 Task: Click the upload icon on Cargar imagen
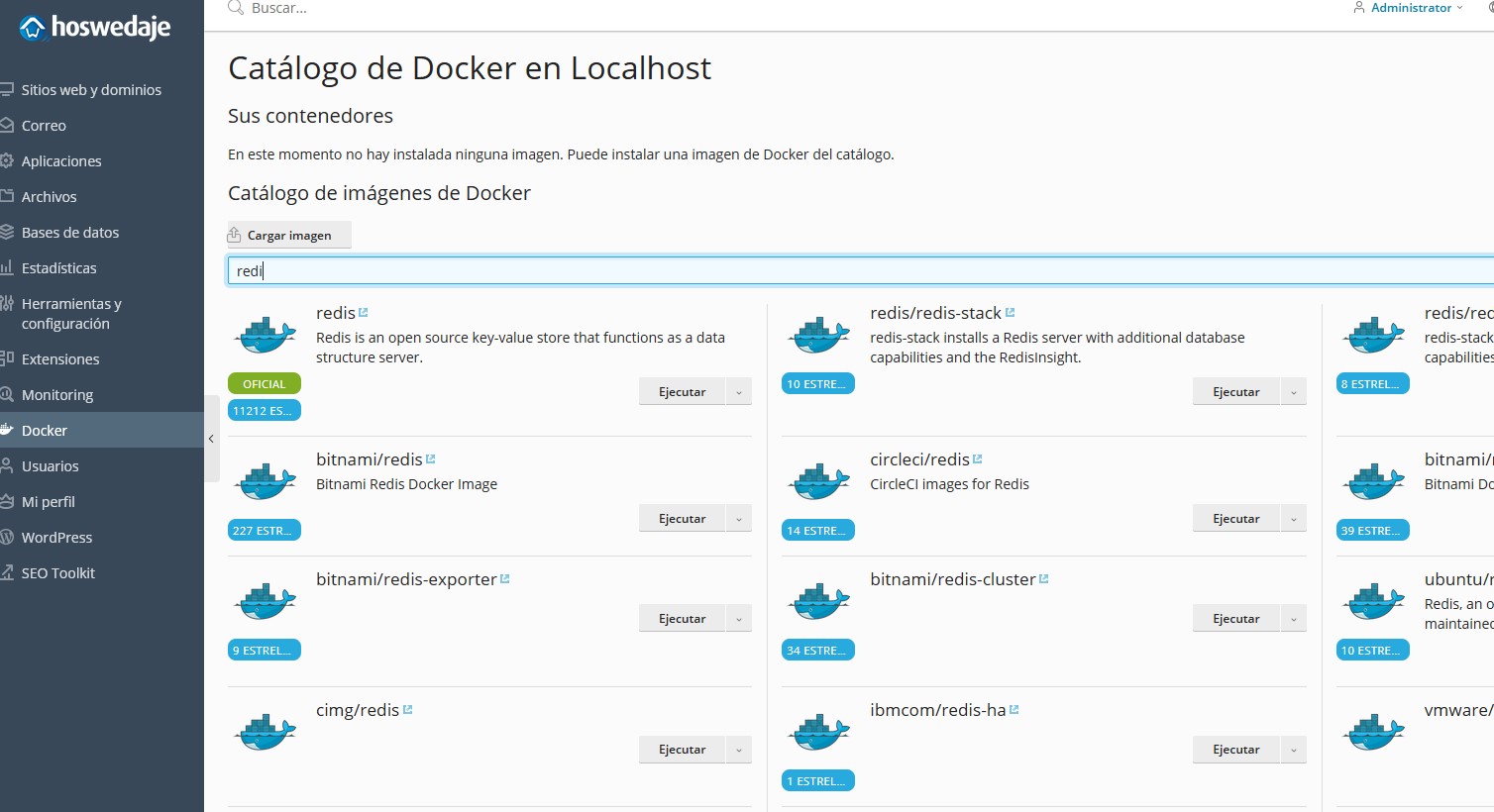click(x=235, y=235)
